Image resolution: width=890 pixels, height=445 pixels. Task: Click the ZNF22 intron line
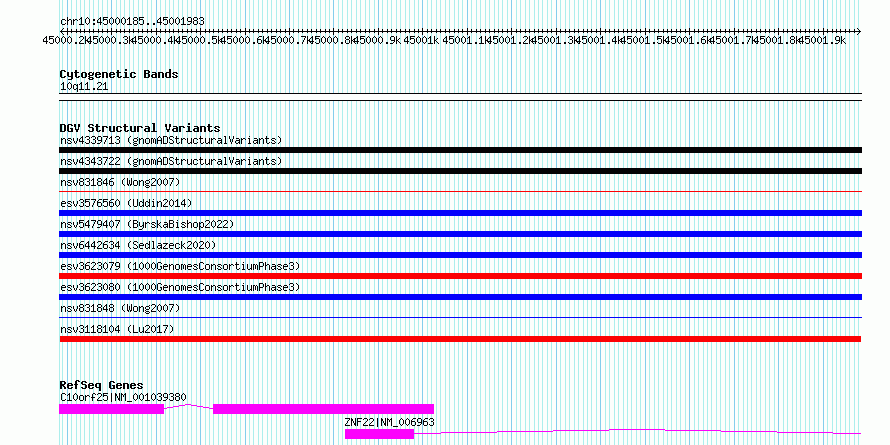tap(638, 431)
